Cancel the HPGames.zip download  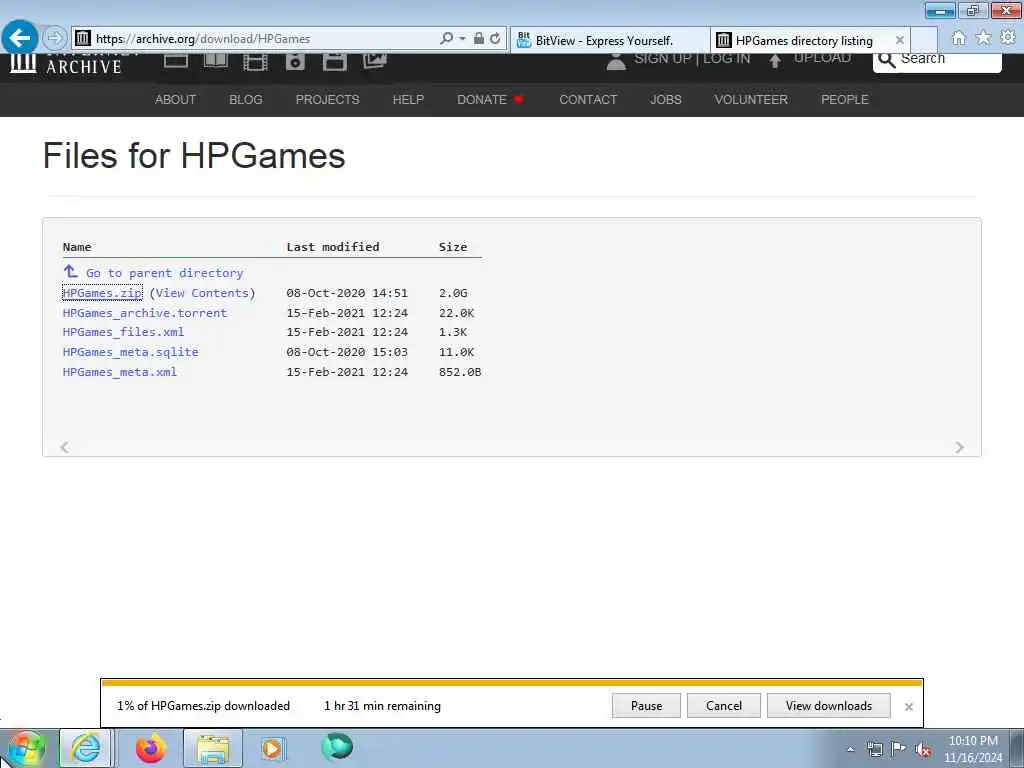[x=724, y=705]
